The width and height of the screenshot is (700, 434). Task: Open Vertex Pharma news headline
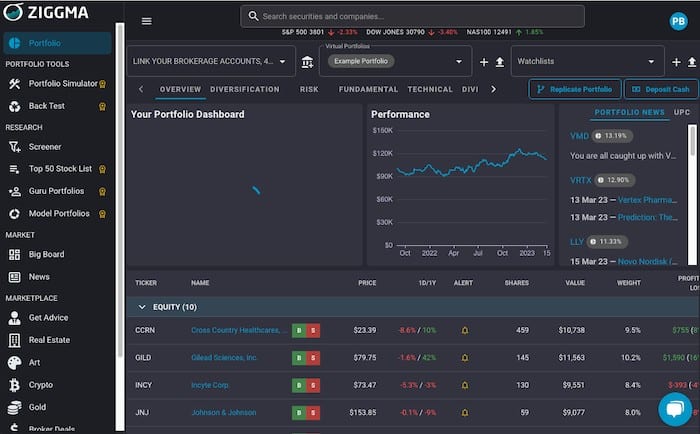(647, 200)
